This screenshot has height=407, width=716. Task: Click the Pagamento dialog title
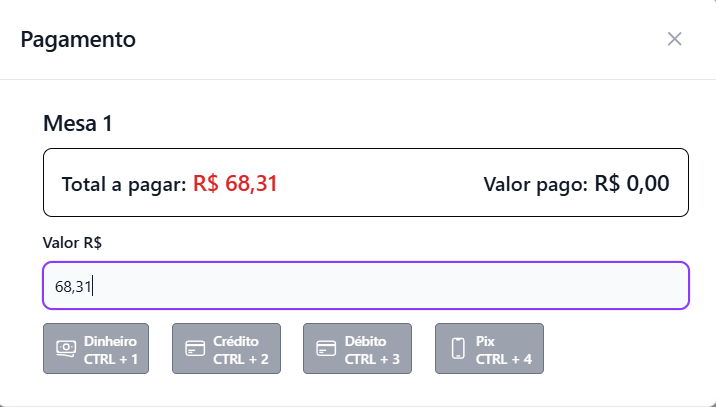(78, 40)
